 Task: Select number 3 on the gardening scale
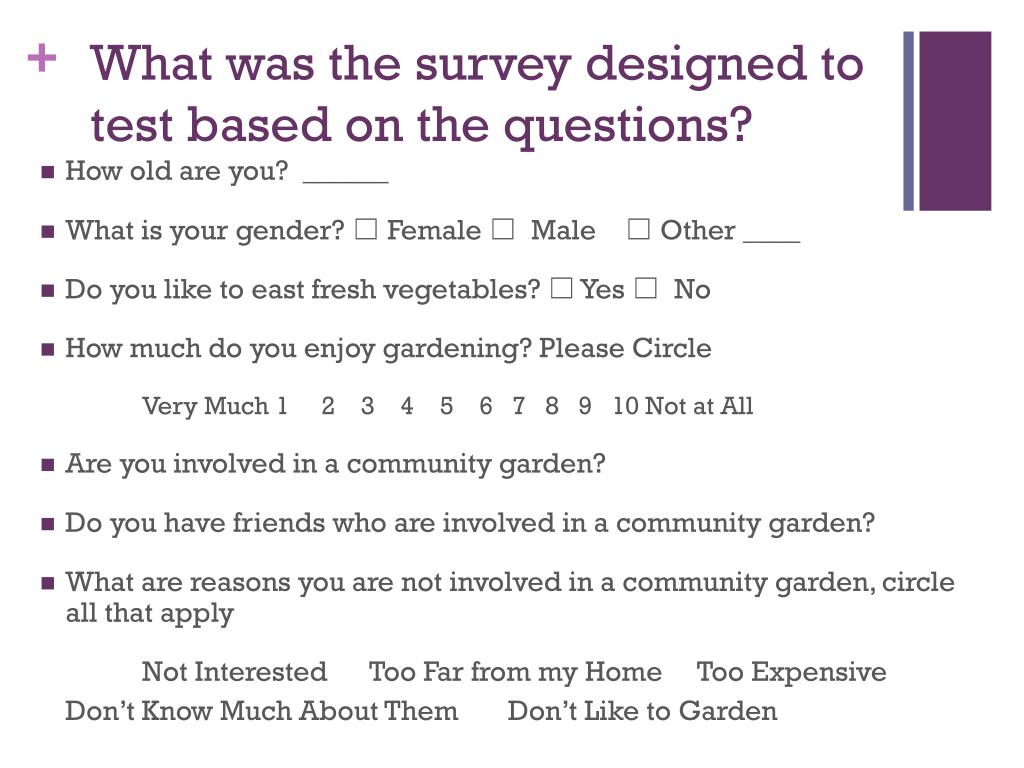tap(368, 406)
